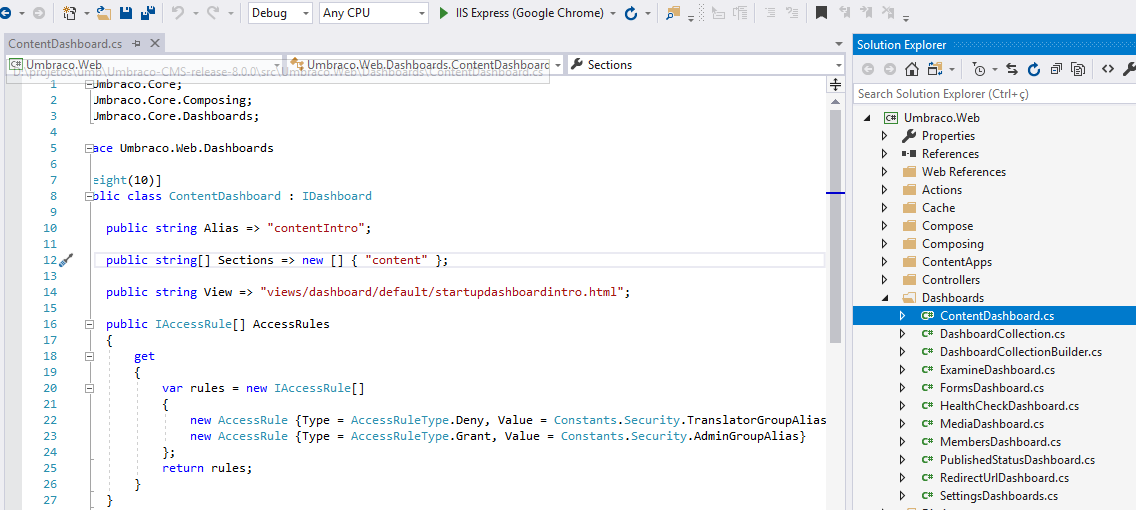Close the ContentDashboard.cs tab
The width and height of the screenshot is (1136, 510).
click(154, 44)
